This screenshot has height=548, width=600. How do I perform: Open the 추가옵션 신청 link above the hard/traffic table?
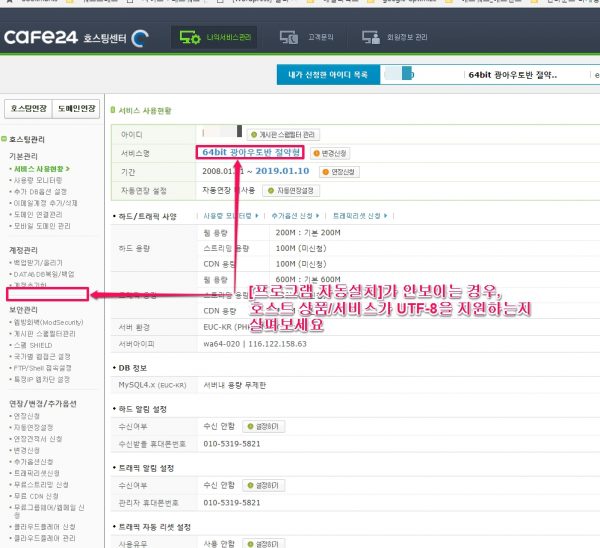[x=295, y=216]
